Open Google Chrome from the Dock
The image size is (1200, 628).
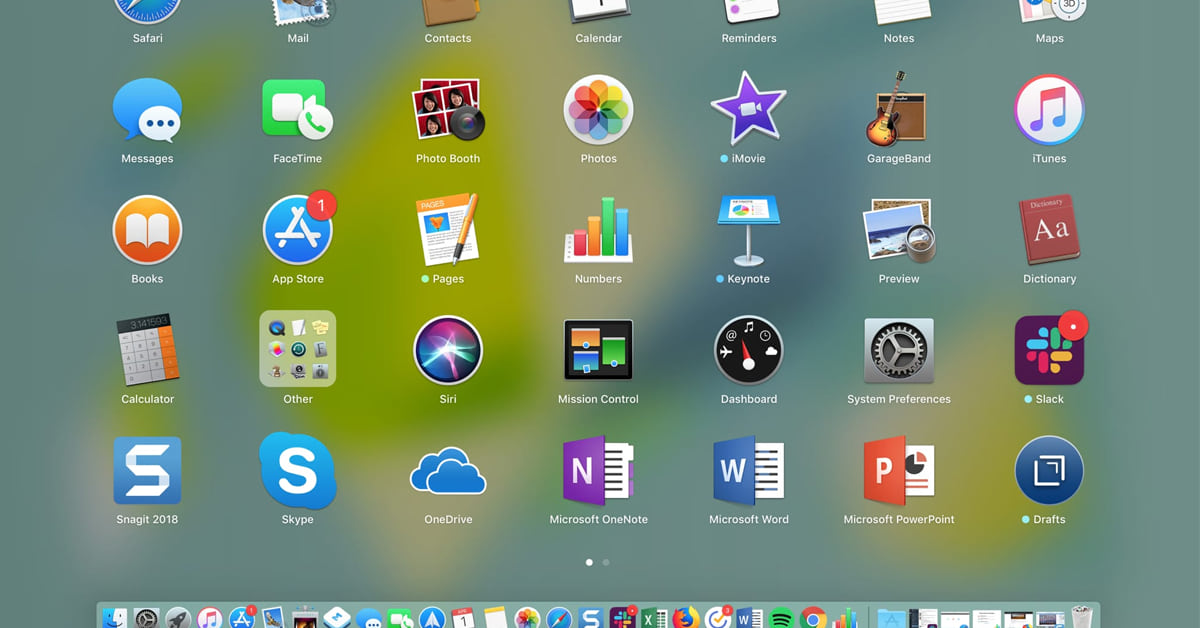[x=813, y=619]
